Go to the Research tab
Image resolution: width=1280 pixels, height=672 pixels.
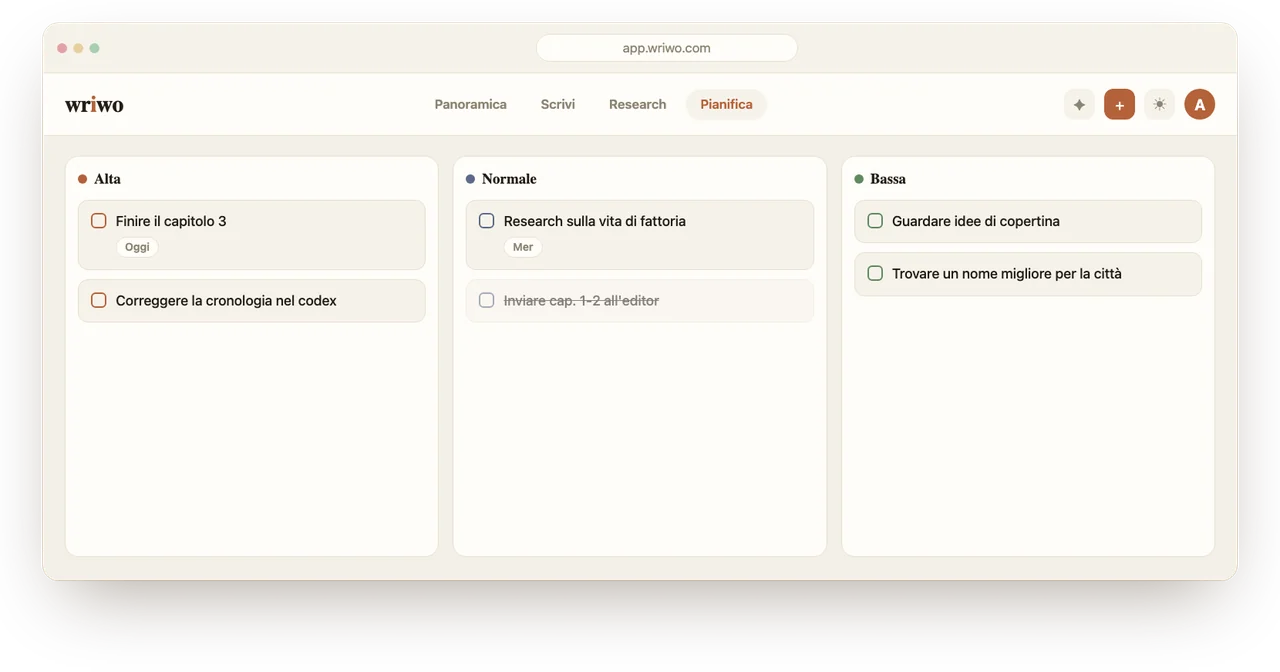tap(638, 104)
